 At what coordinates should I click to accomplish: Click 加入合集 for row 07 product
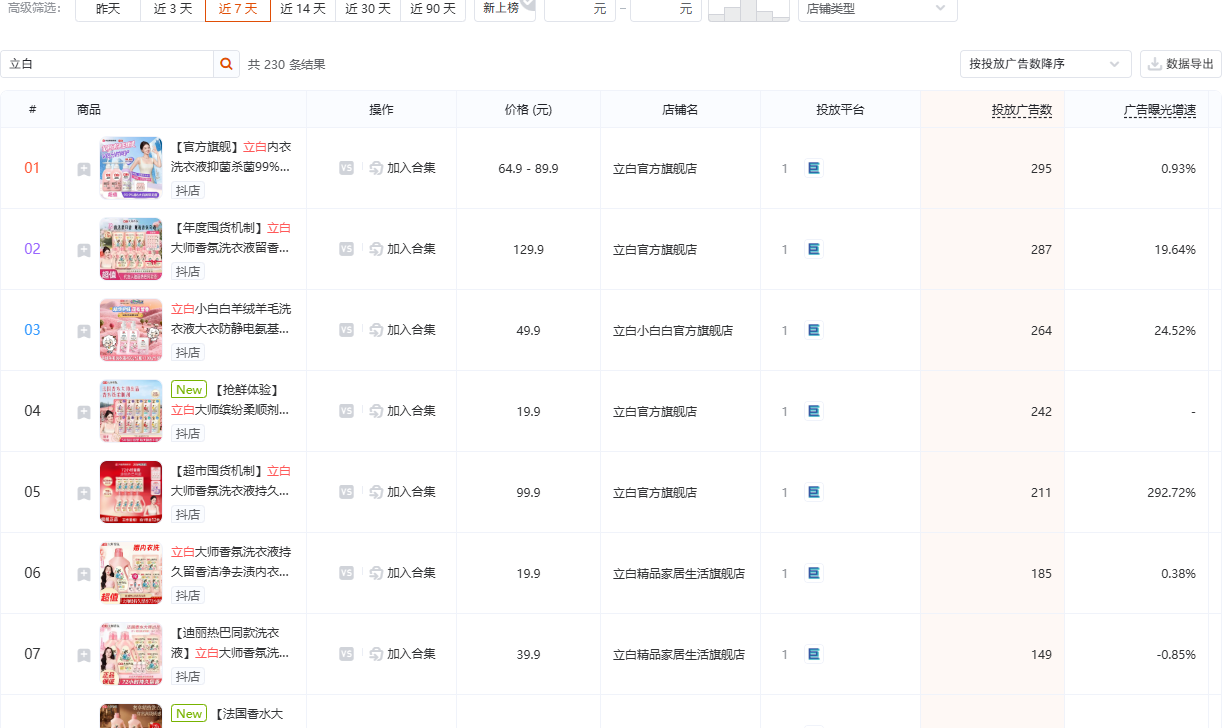point(403,654)
